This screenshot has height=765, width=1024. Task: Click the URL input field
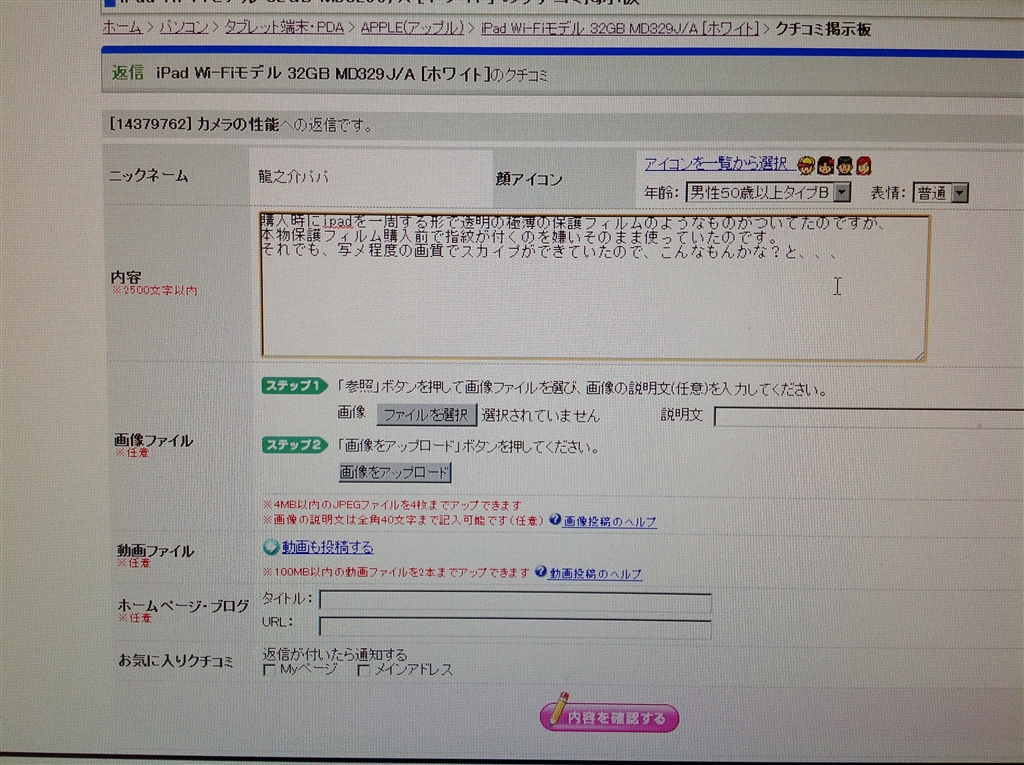click(515, 627)
